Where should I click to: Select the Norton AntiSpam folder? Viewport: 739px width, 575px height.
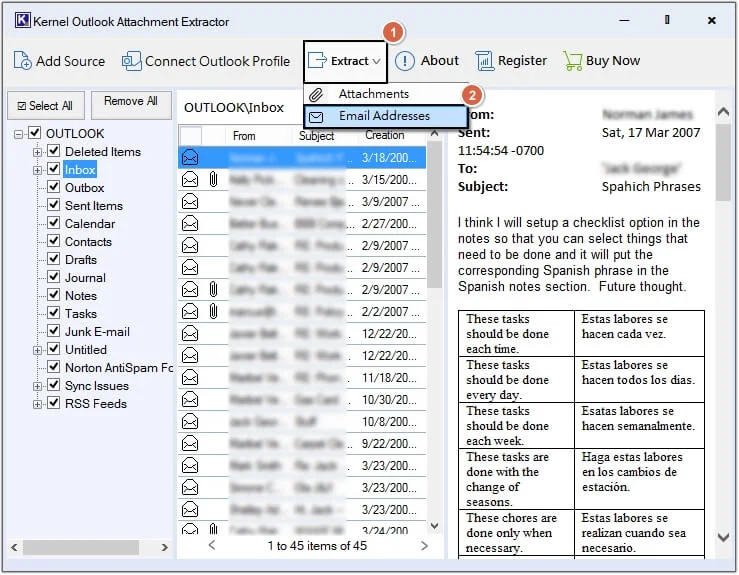click(119, 368)
